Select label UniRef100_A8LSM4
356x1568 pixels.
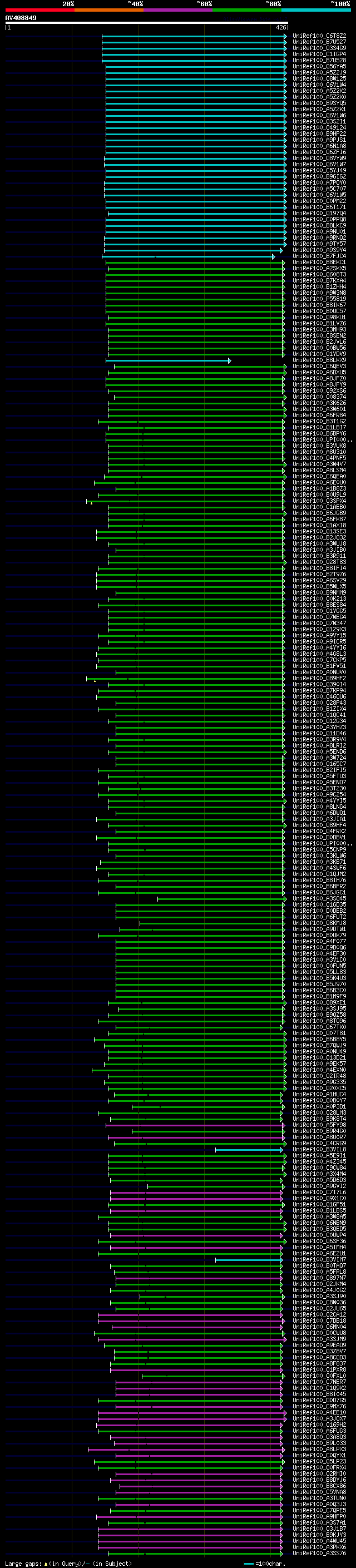pos(319,471)
